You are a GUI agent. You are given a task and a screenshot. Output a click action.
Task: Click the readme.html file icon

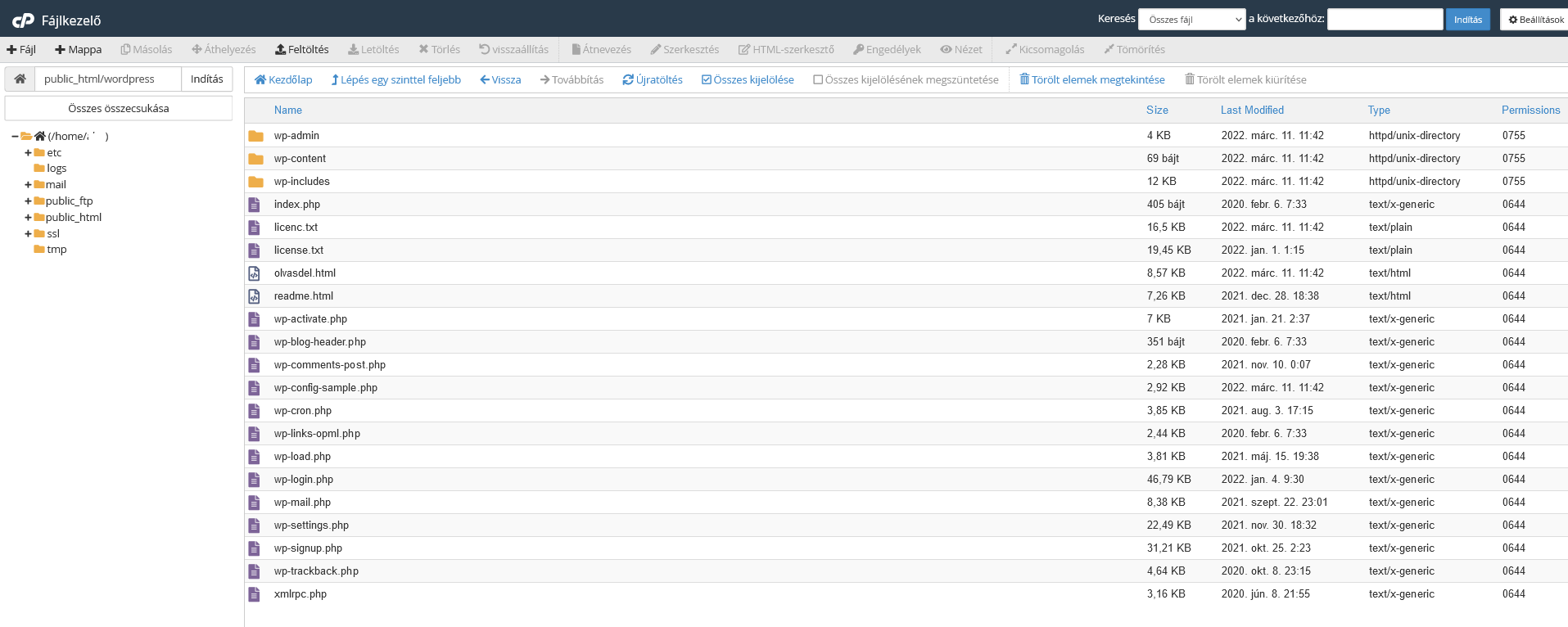coord(255,296)
